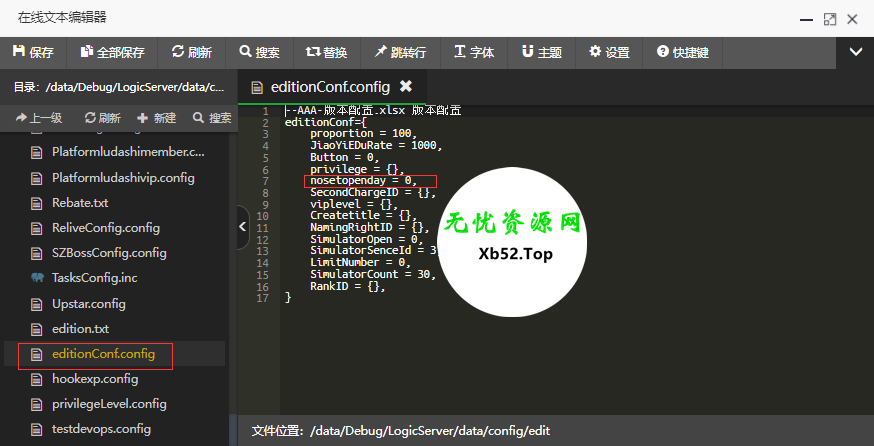Click line number 17 in the gutter
Image resolution: width=874 pixels, height=446 pixels.
coord(263,298)
